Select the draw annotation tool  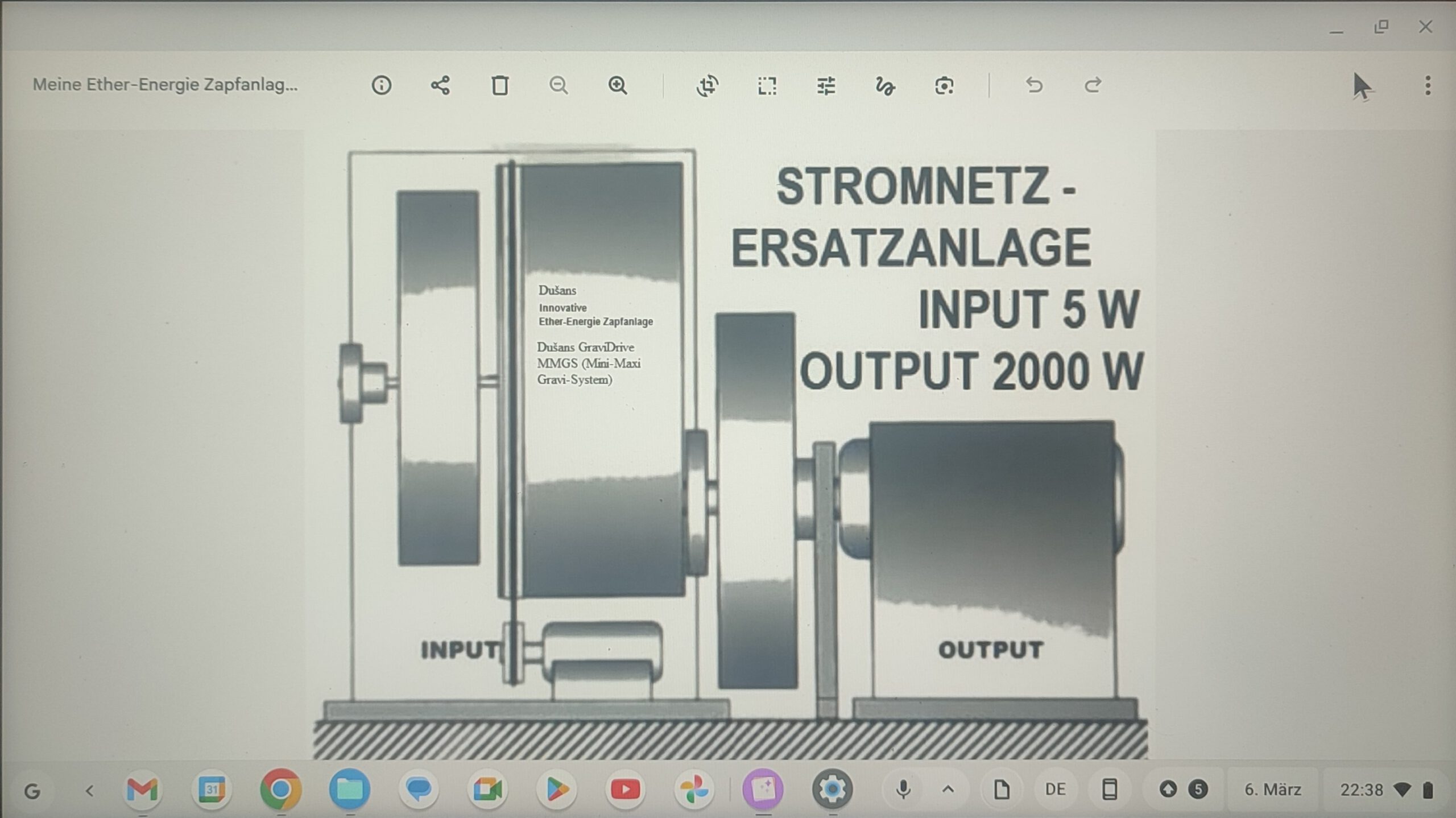click(x=885, y=85)
